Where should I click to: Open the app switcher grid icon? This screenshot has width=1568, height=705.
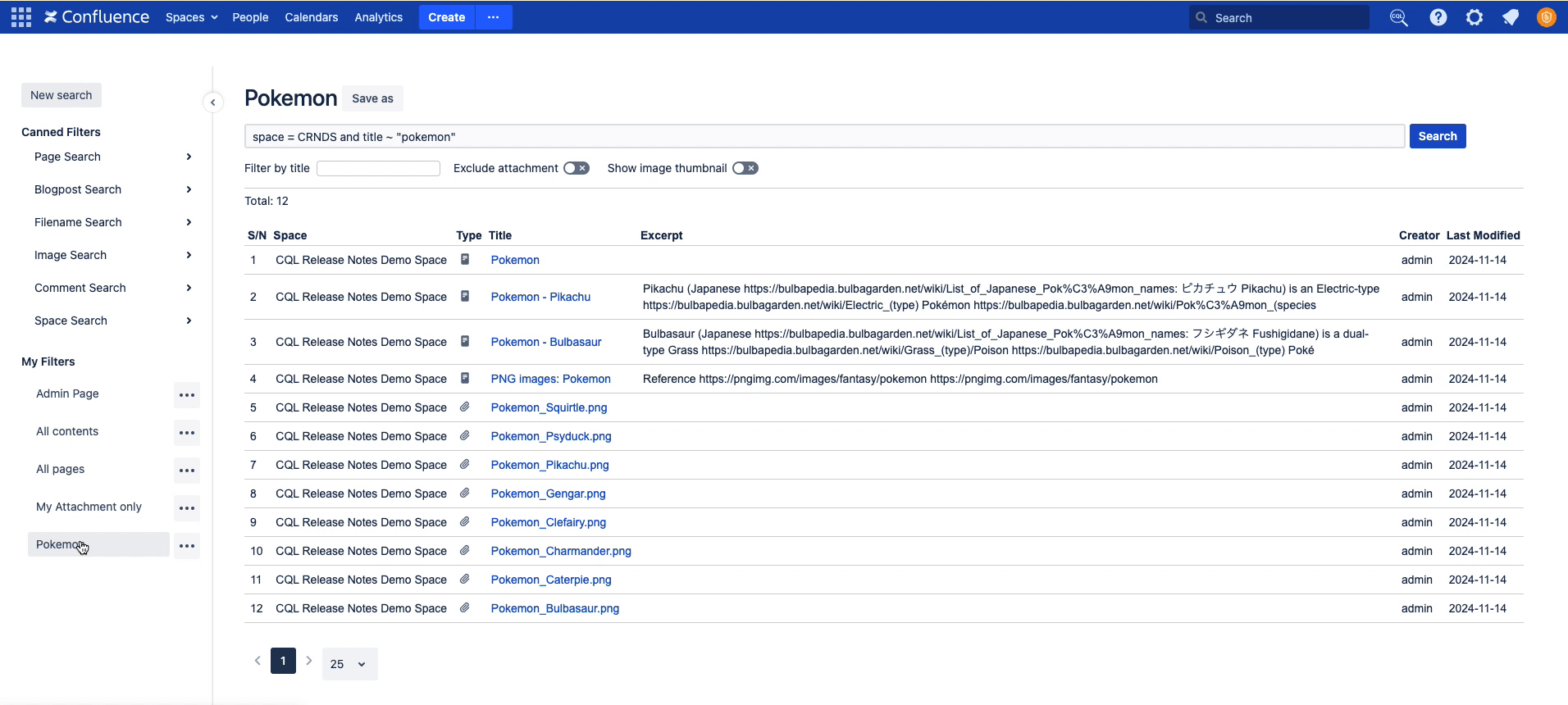[x=21, y=17]
